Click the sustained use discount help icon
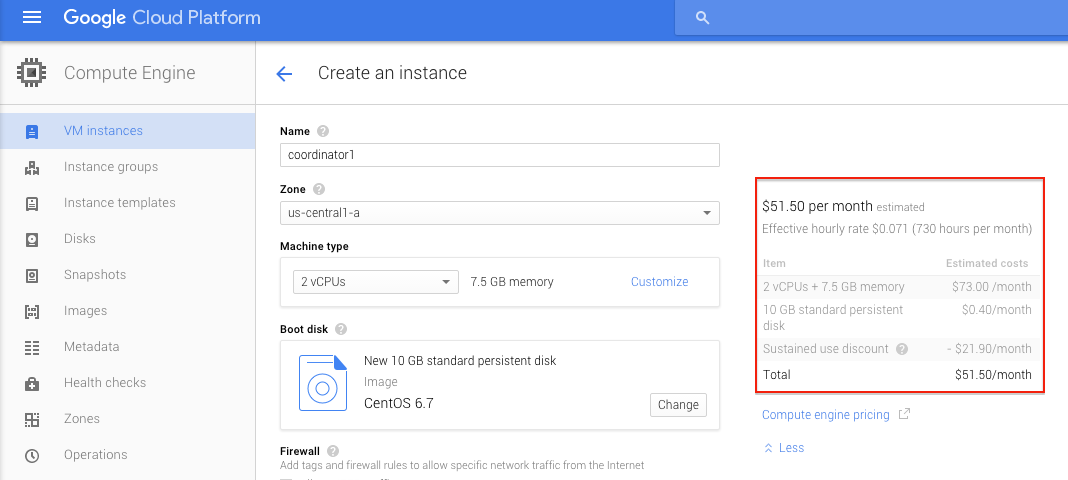The height and width of the screenshot is (480, 1068). [x=902, y=349]
